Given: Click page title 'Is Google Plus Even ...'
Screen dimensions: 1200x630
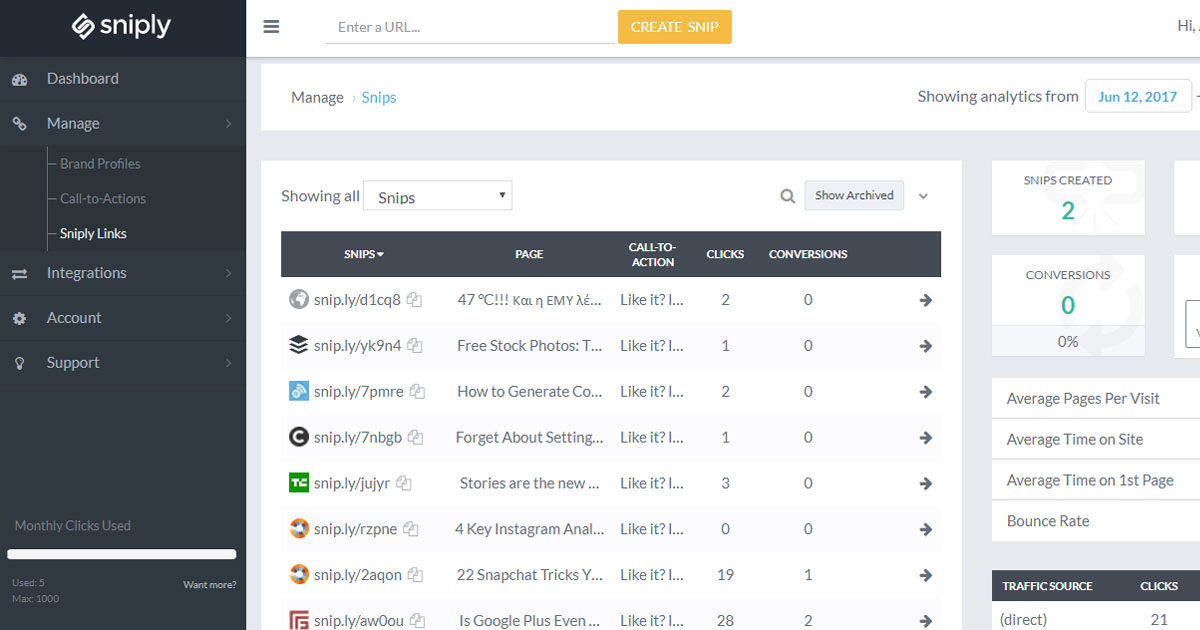Looking at the screenshot, I should pos(530,621).
